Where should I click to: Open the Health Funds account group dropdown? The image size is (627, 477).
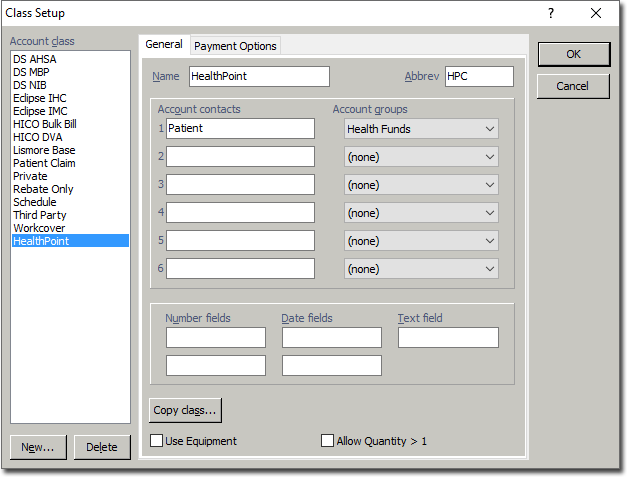(x=421, y=129)
